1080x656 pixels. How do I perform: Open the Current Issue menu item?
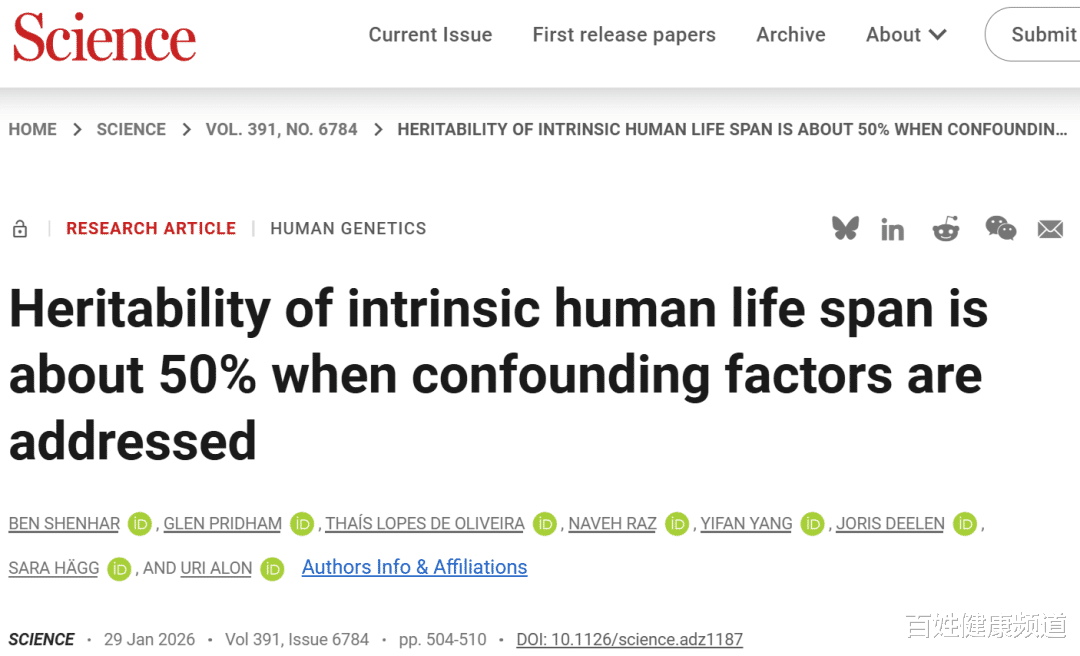tap(430, 35)
